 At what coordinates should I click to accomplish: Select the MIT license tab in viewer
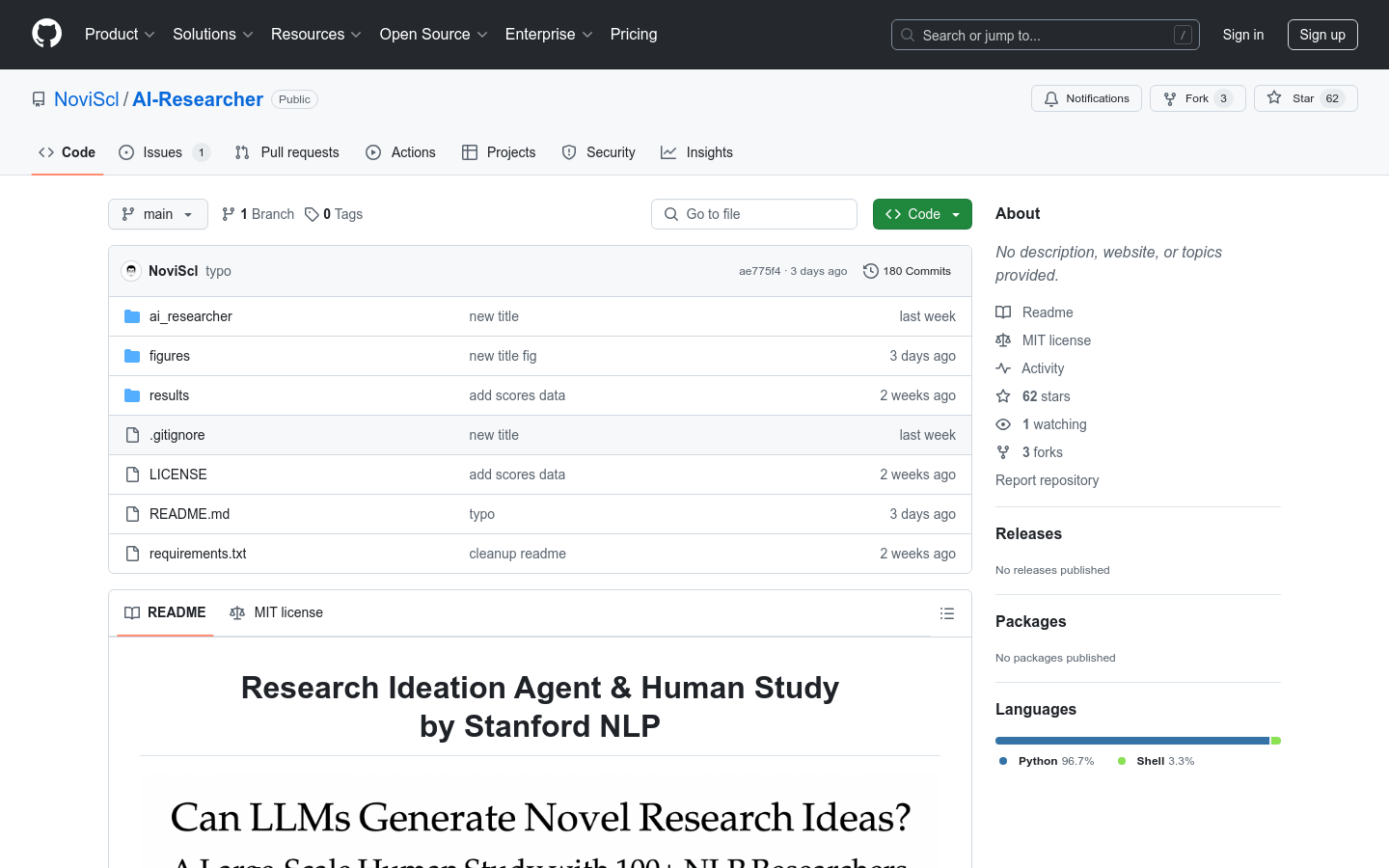click(x=276, y=612)
